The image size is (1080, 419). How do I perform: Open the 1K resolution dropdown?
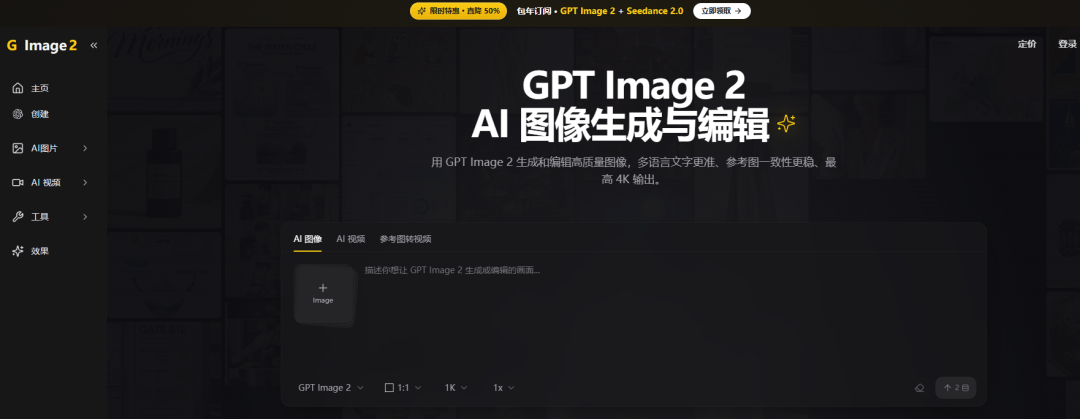456,388
